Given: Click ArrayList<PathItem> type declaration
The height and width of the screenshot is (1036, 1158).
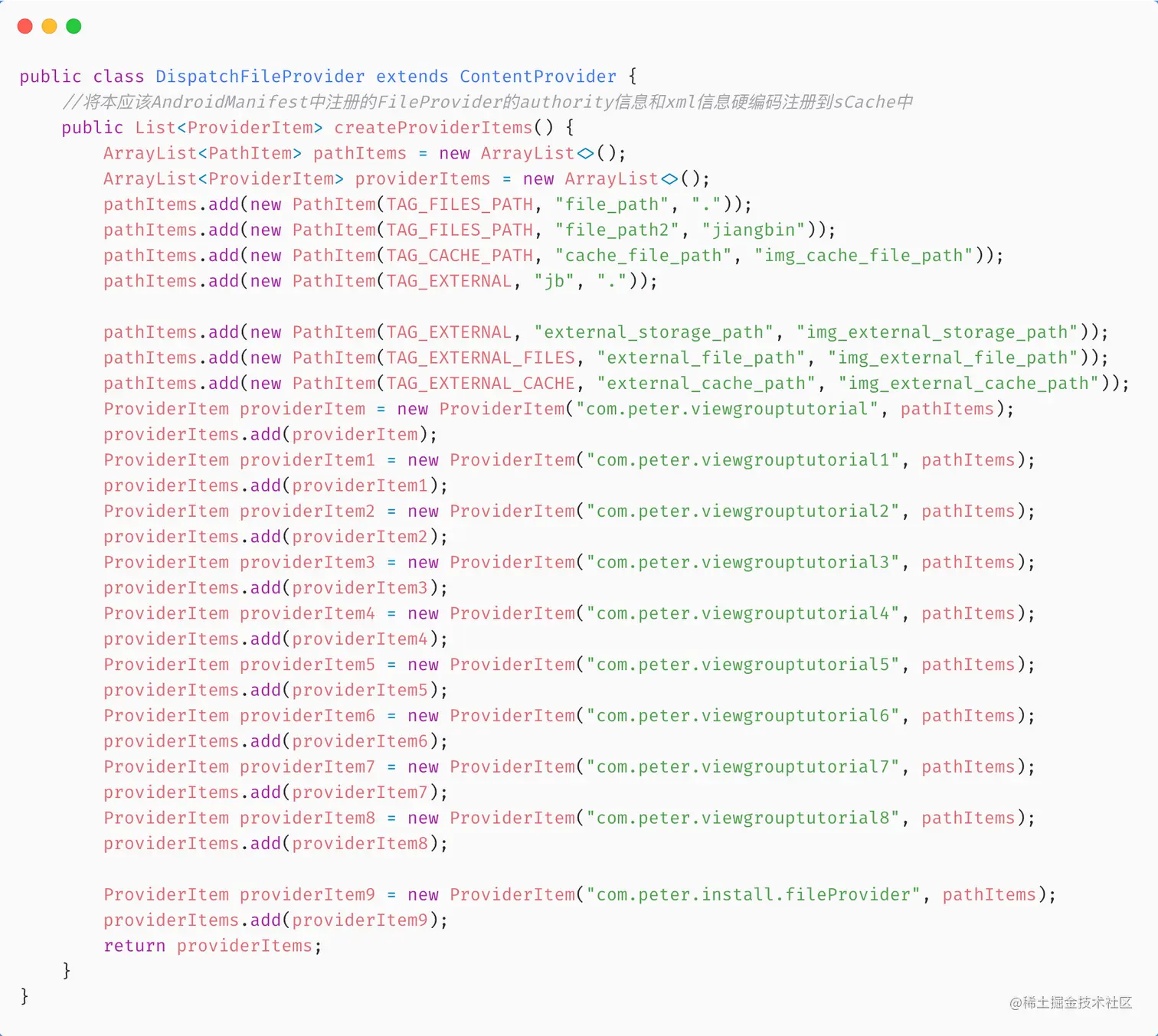Looking at the screenshot, I should (x=202, y=153).
